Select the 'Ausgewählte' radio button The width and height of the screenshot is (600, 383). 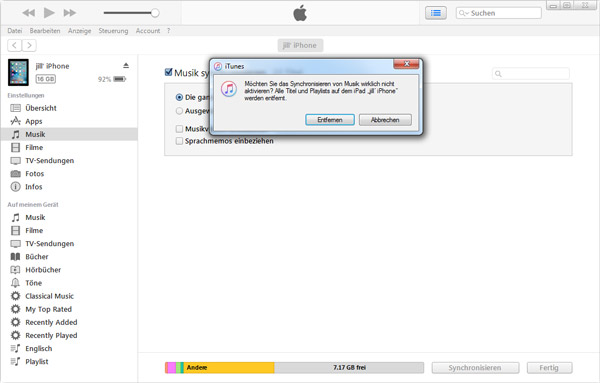tap(179, 111)
